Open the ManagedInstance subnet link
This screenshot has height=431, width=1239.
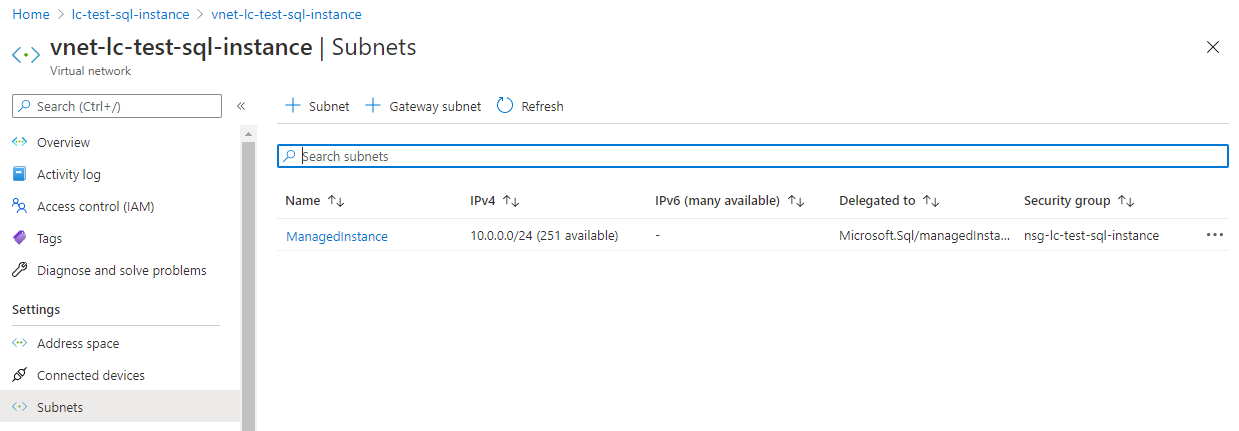(337, 236)
